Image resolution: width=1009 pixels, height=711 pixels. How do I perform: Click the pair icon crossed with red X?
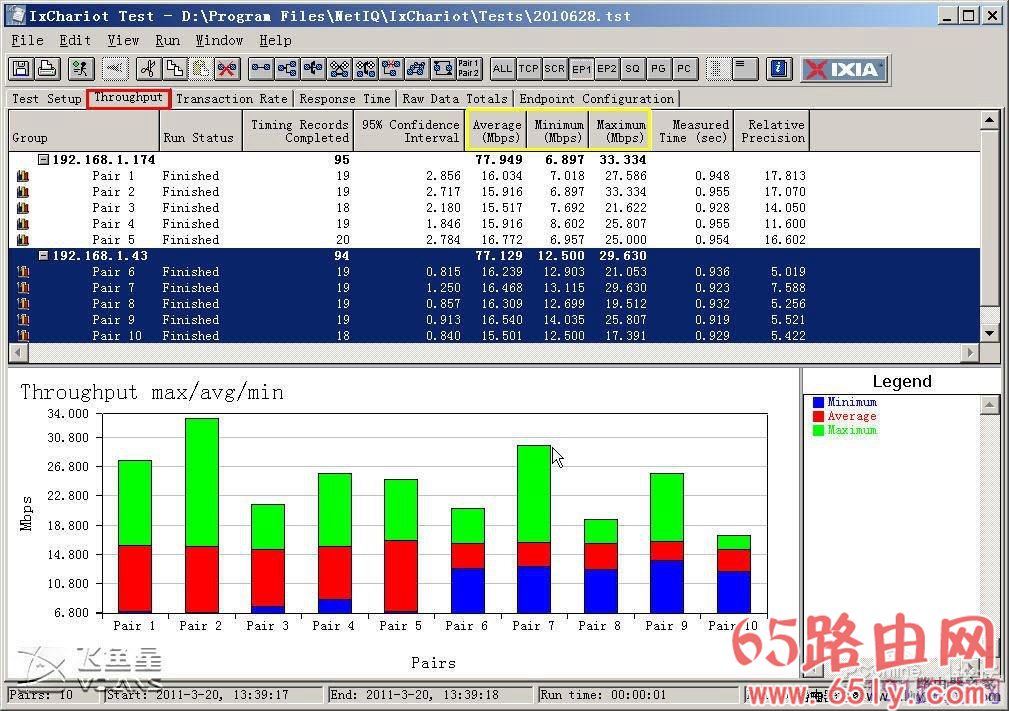391,69
